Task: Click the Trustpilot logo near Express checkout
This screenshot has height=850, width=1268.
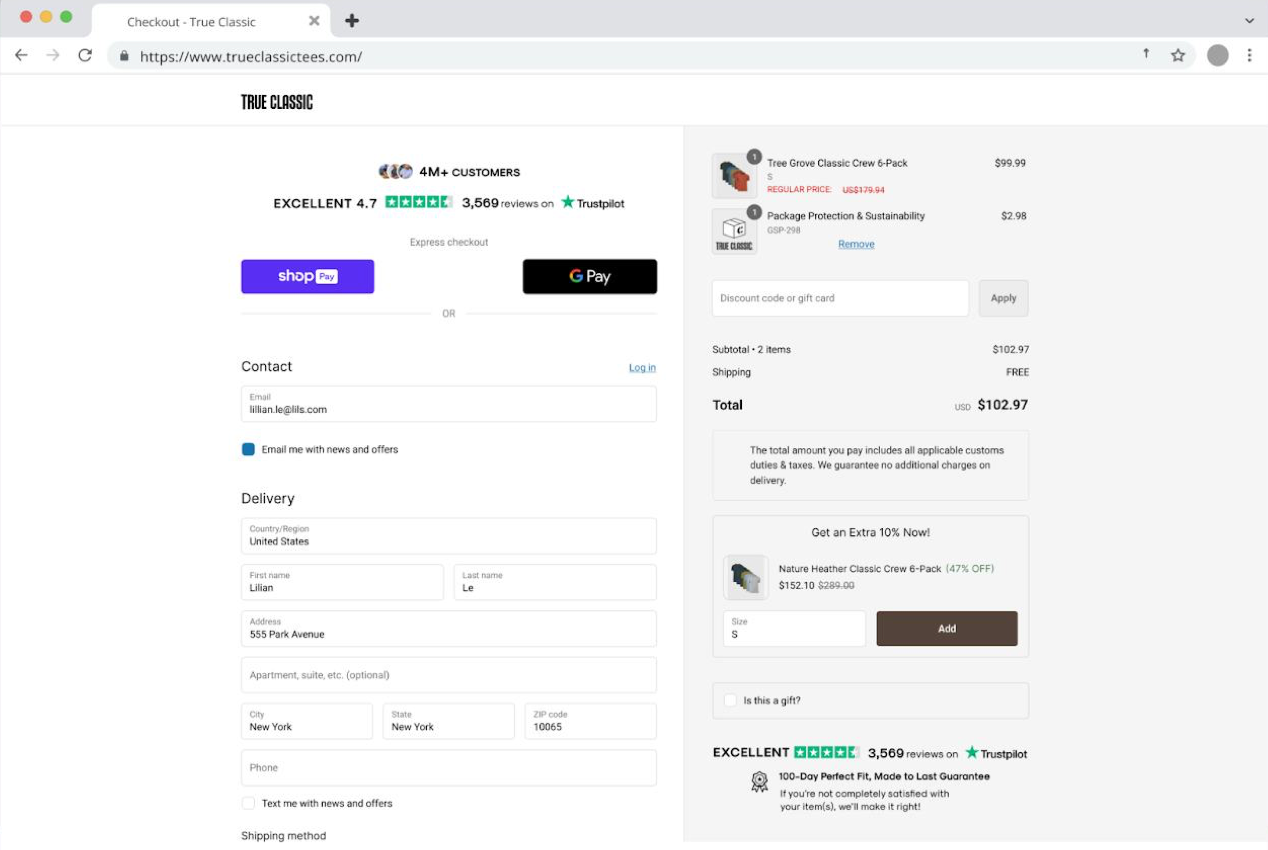Action: coord(592,203)
